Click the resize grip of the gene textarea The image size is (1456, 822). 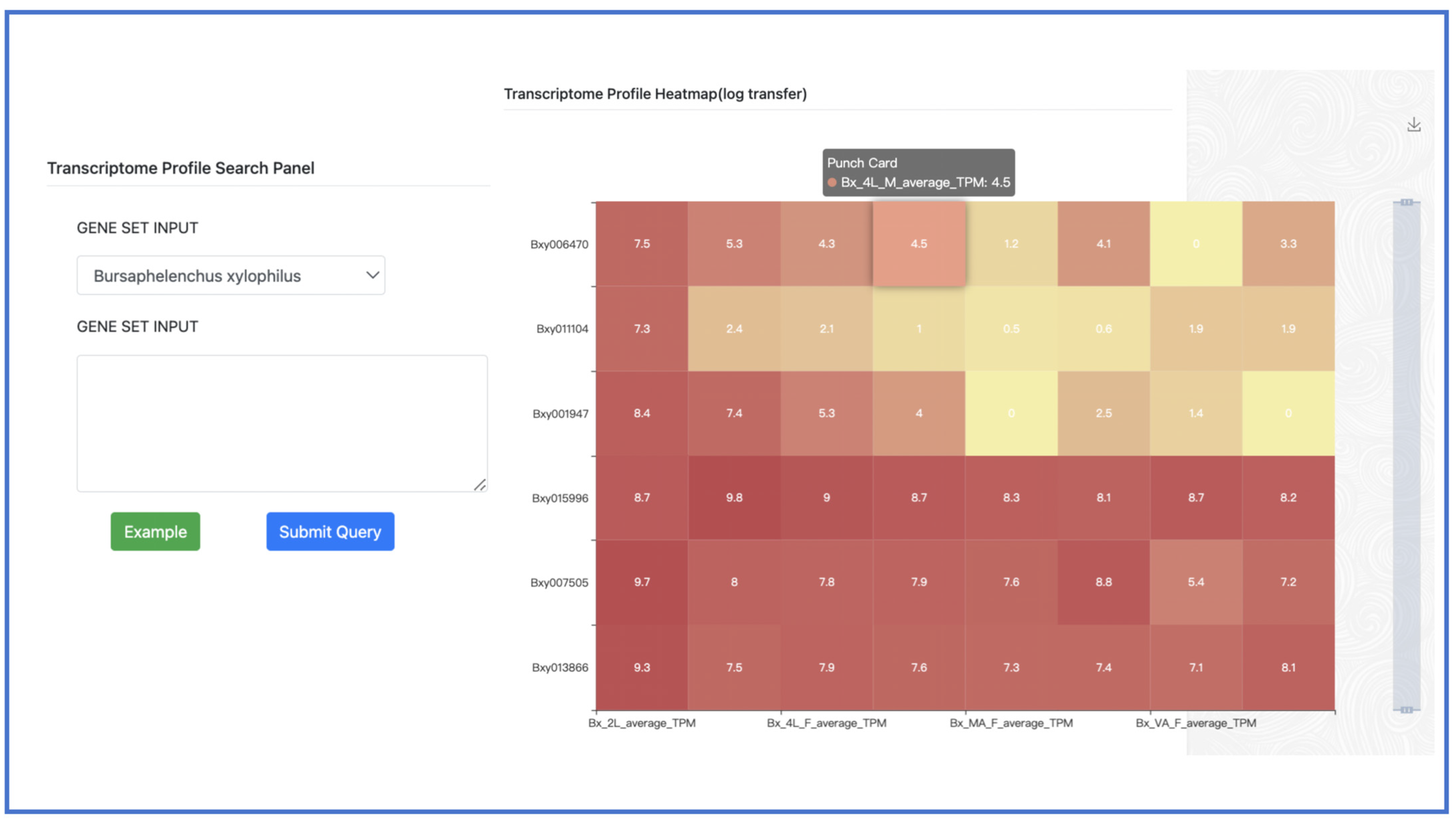point(480,485)
